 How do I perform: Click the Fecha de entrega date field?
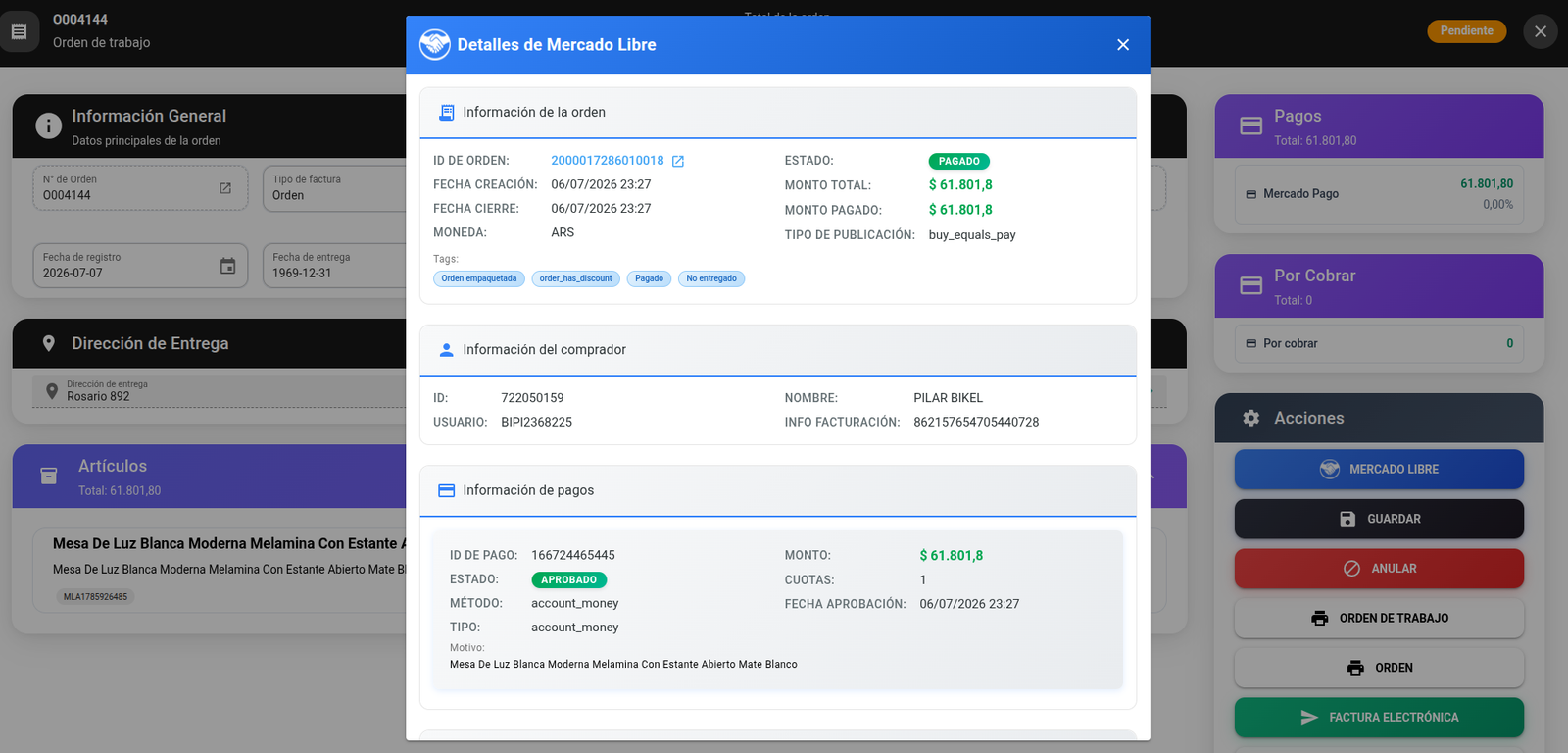coord(334,266)
